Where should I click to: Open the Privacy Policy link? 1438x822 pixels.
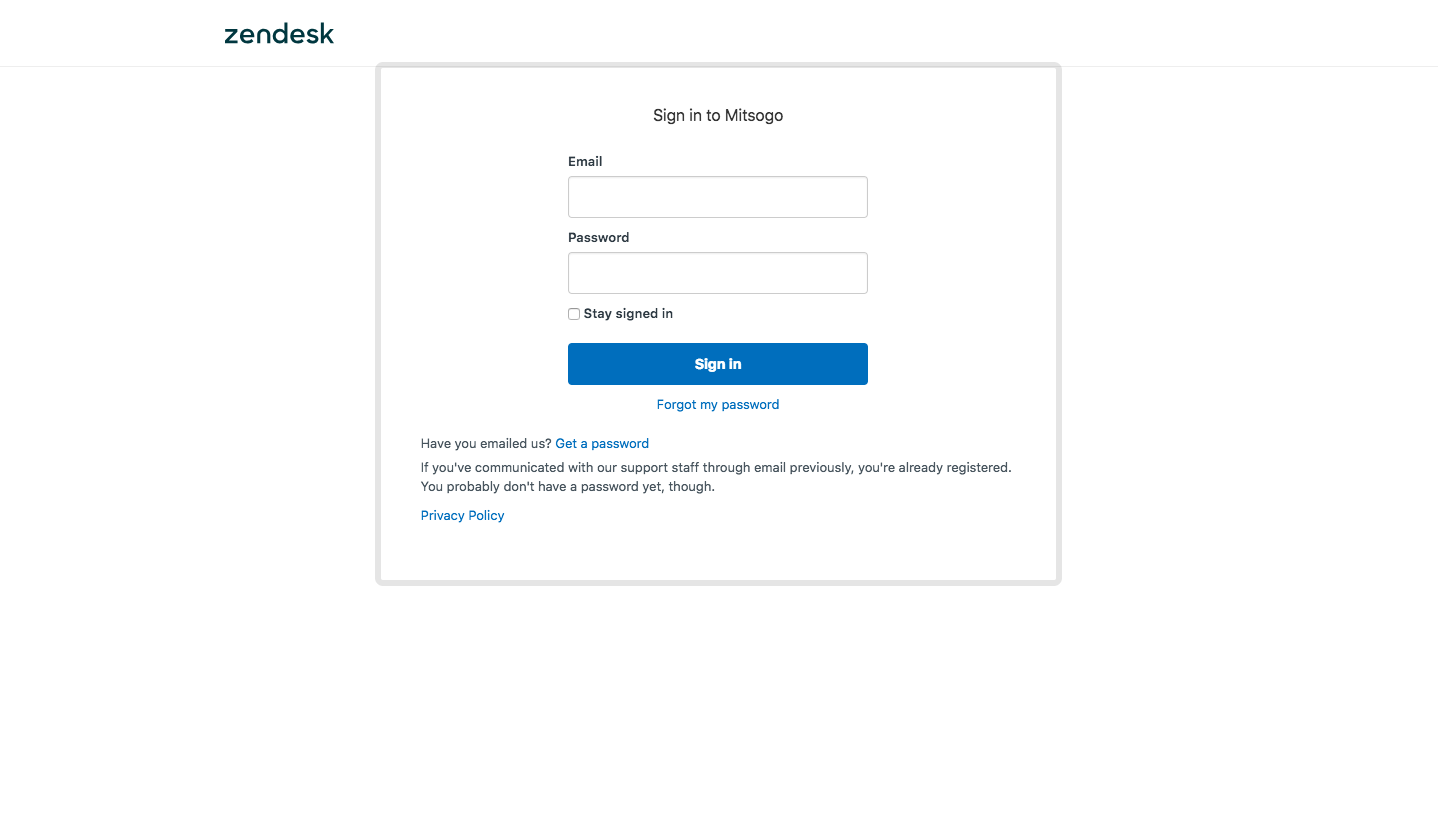tap(462, 516)
